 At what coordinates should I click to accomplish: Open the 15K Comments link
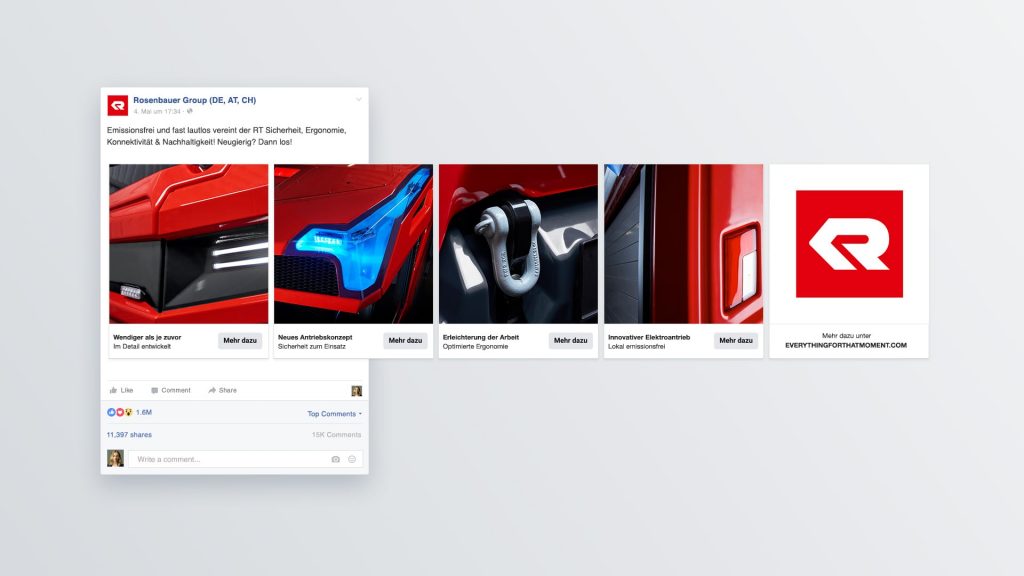tap(336, 435)
